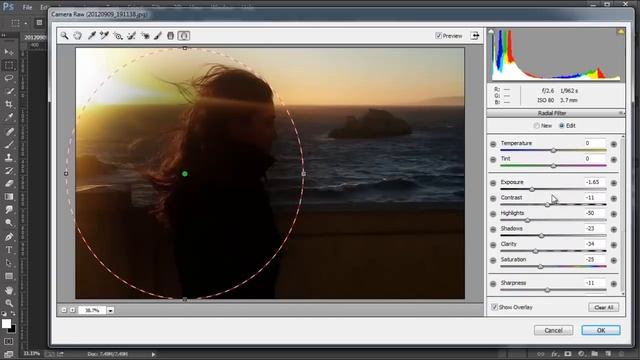Click the green radial filter center pin
Image resolution: width=640 pixels, height=360 pixels.
click(x=184, y=174)
